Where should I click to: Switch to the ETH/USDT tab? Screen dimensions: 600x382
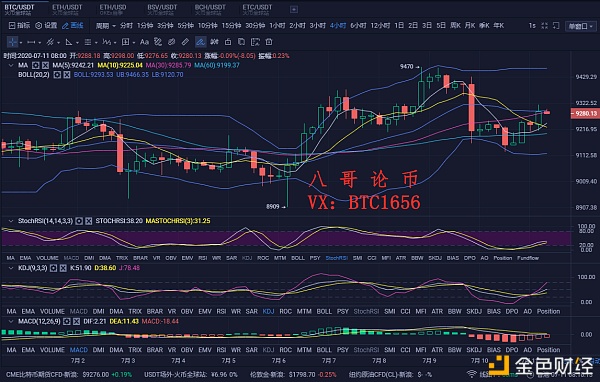tap(67, 10)
